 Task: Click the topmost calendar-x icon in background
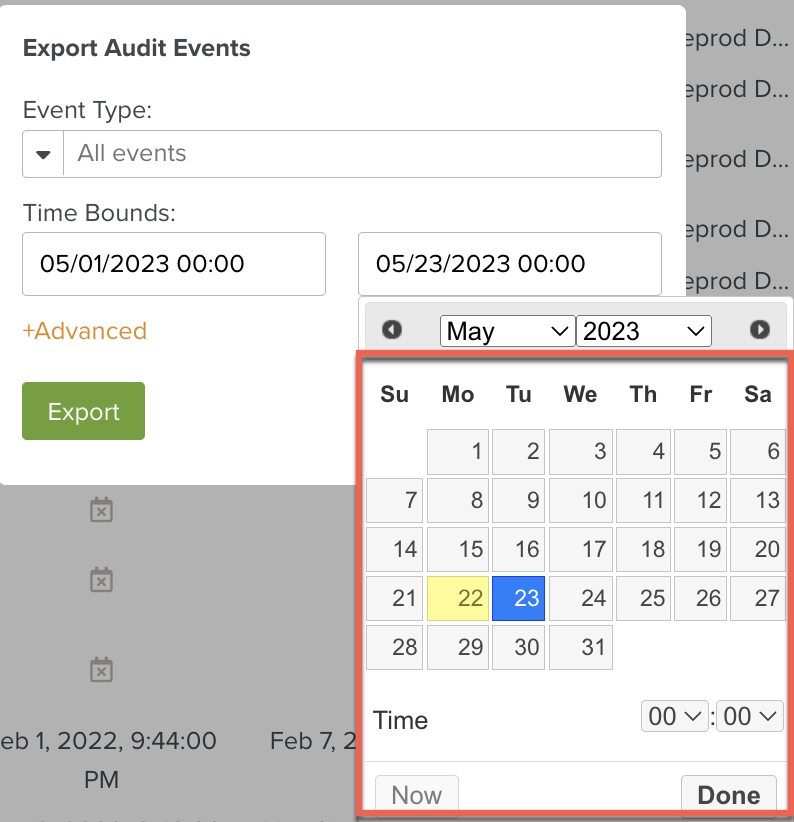[x=101, y=510]
